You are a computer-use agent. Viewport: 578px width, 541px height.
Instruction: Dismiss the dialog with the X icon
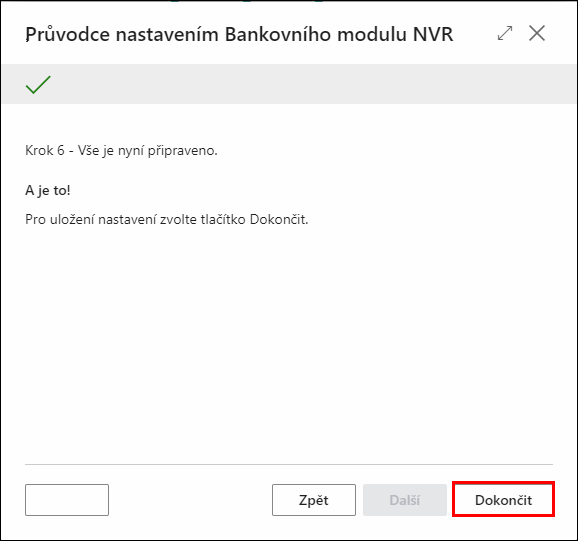[537, 34]
